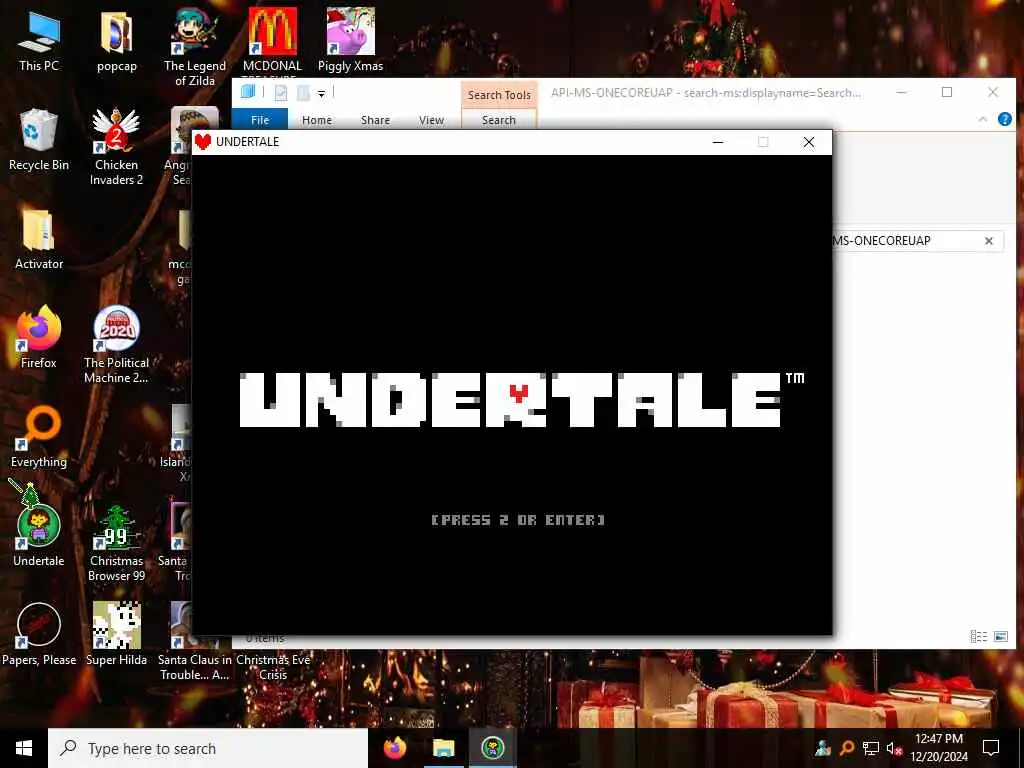Image resolution: width=1024 pixels, height=768 pixels.
Task: Click the taskbar search box
Action: tap(208, 748)
